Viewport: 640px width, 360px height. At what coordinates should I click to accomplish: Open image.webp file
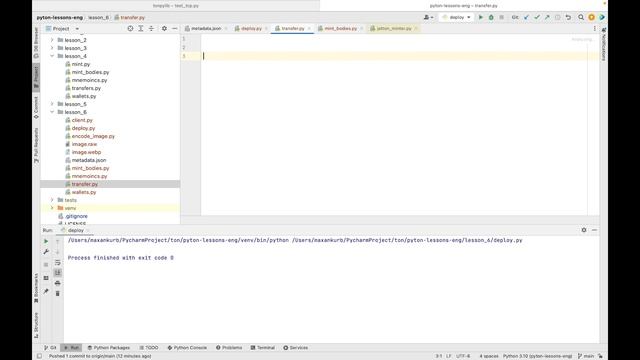(86, 152)
